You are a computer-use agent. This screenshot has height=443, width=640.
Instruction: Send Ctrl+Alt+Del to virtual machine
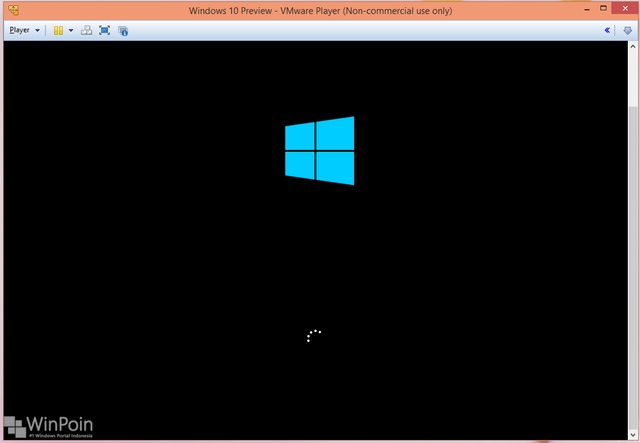click(x=86, y=30)
